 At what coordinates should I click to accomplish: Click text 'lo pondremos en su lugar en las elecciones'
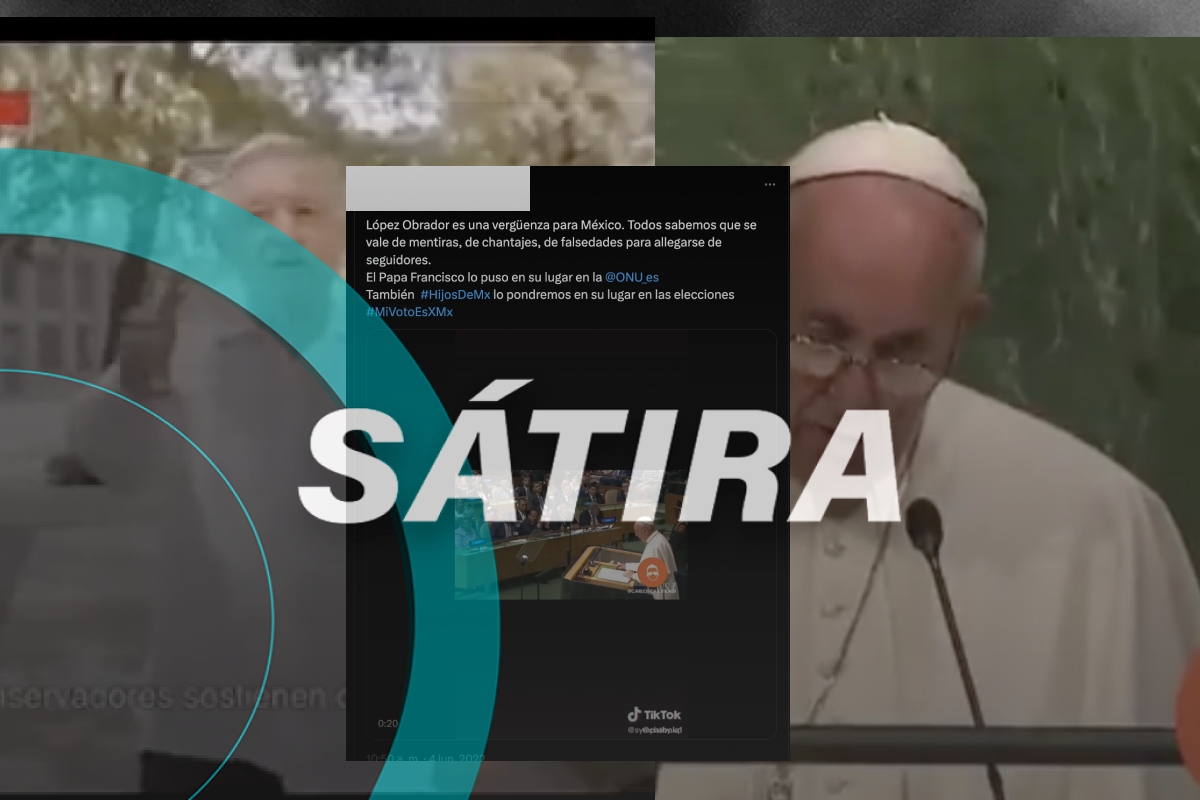[x=613, y=295]
